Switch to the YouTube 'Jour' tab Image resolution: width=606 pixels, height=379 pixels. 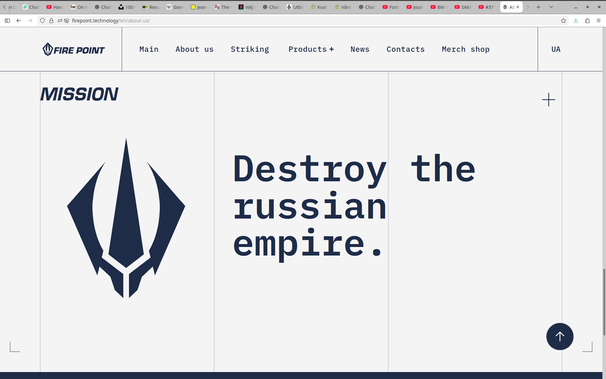[x=414, y=7]
